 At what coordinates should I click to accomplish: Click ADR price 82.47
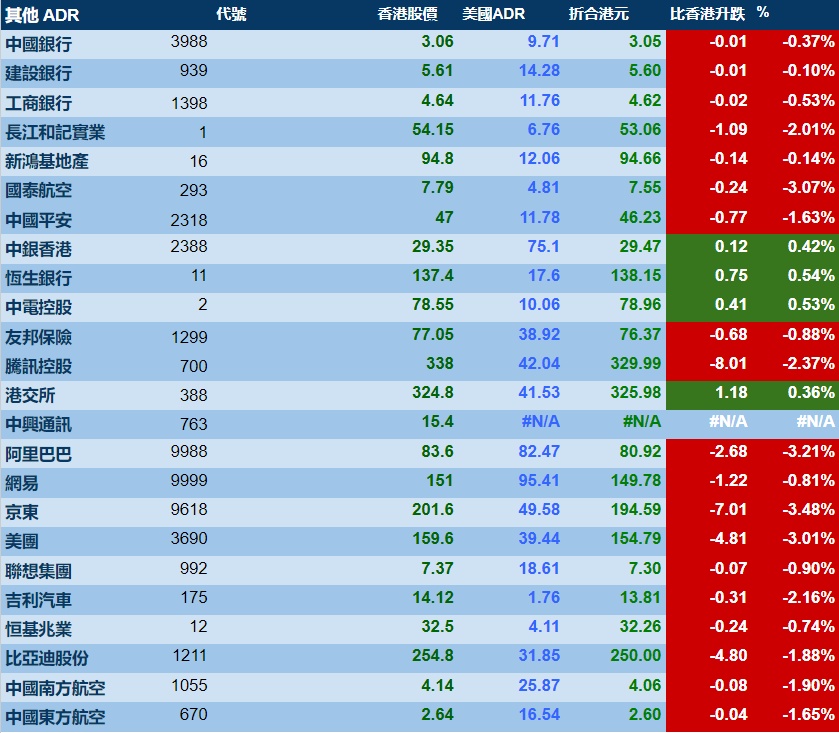point(539,451)
